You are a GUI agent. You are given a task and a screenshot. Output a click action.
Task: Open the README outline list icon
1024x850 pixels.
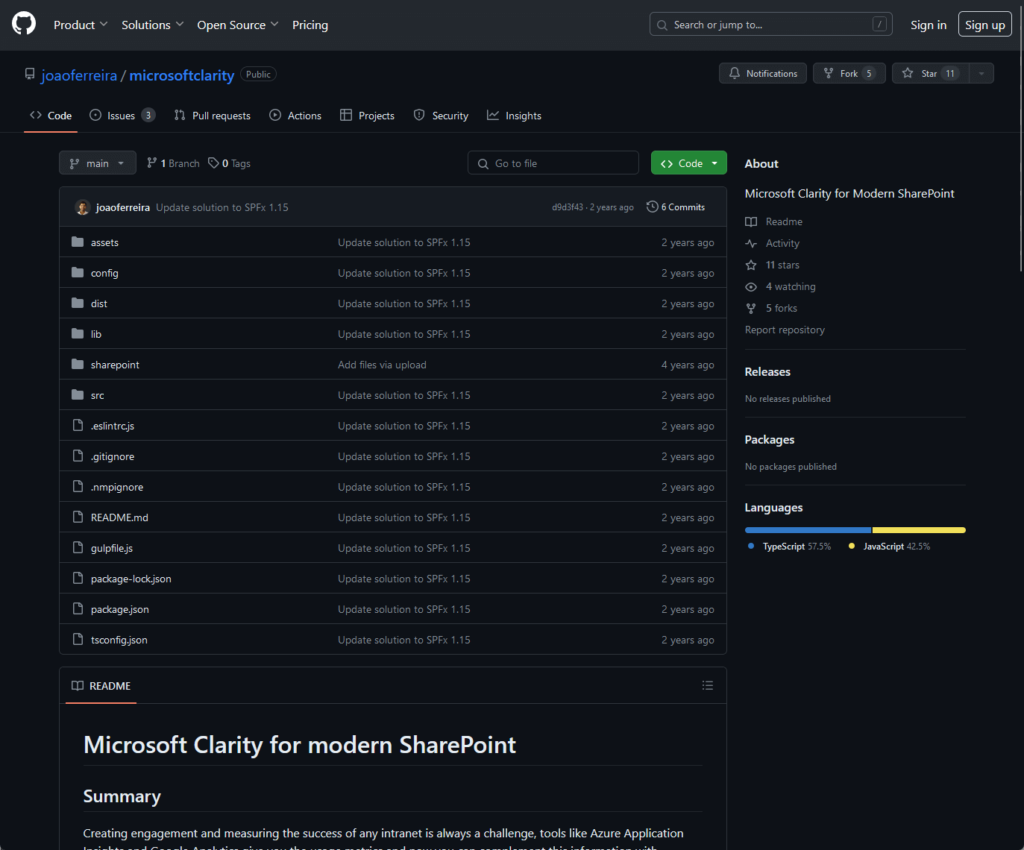coord(707,685)
